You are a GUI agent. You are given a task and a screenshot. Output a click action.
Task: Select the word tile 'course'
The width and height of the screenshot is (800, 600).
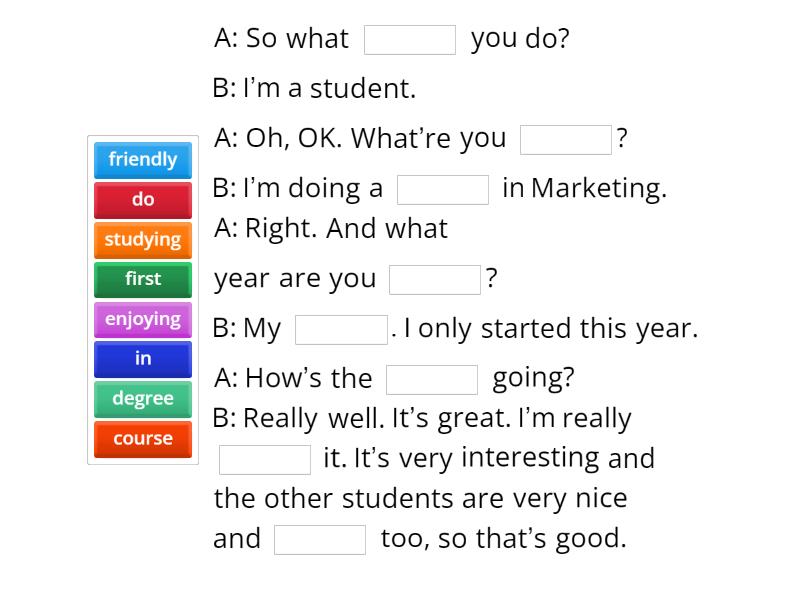pos(142,439)
